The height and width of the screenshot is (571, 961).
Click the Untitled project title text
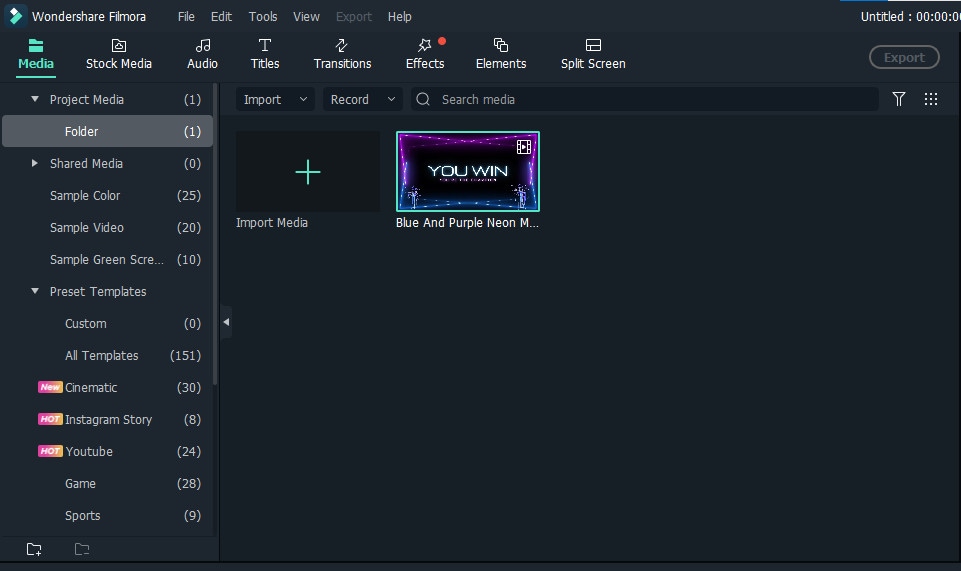tap(910, 17)
